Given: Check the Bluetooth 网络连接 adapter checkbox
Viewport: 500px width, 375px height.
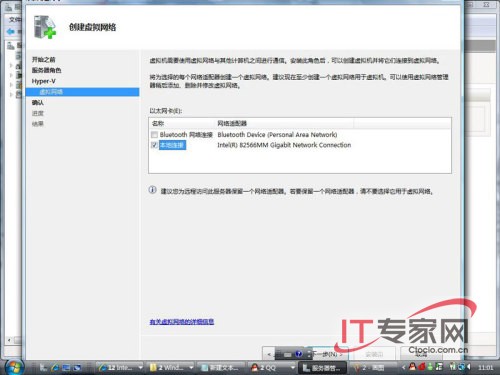Looking at the screenshot, I should (x=154, y=135).
